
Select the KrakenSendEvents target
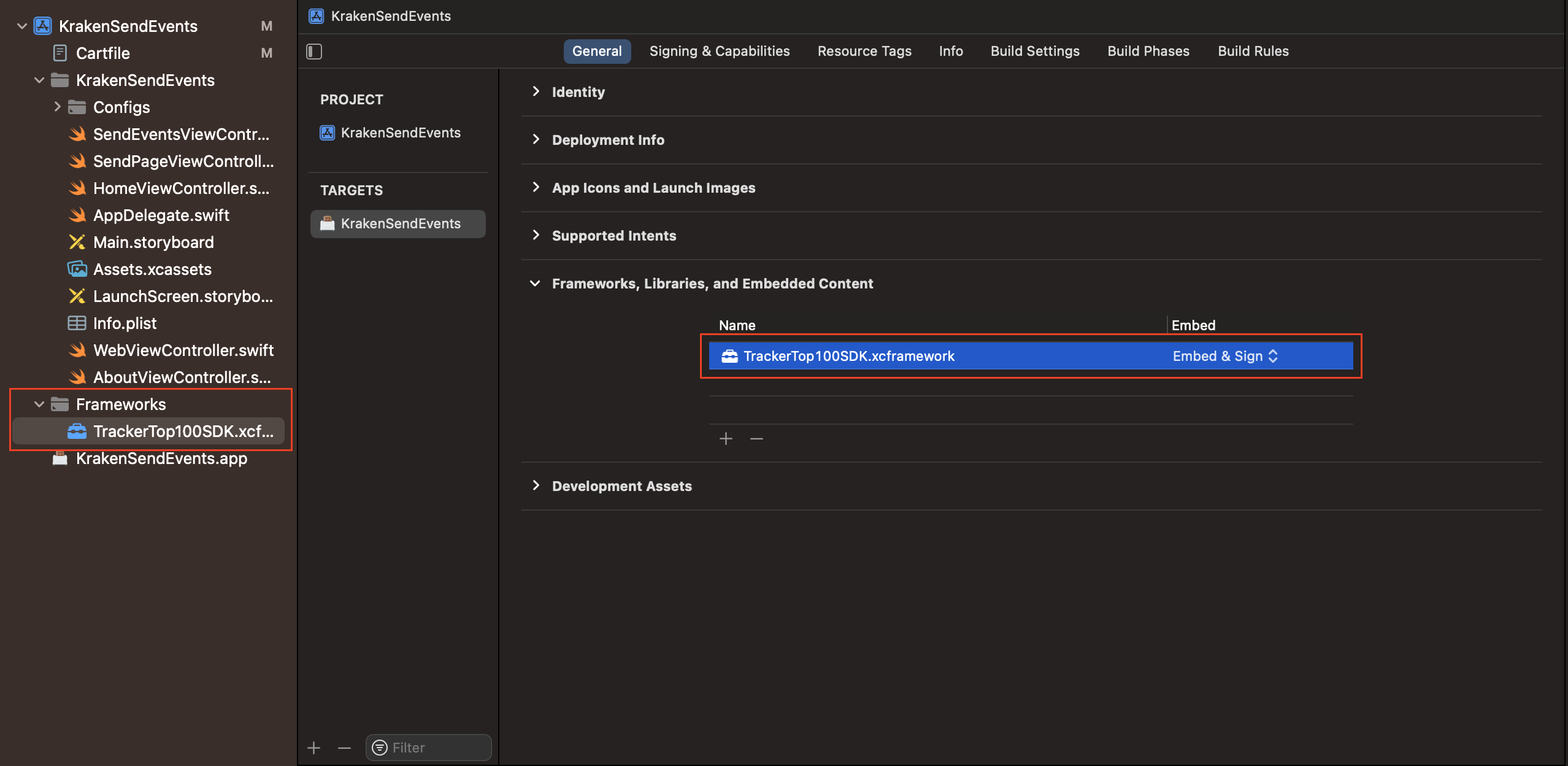tap(400, 223)
